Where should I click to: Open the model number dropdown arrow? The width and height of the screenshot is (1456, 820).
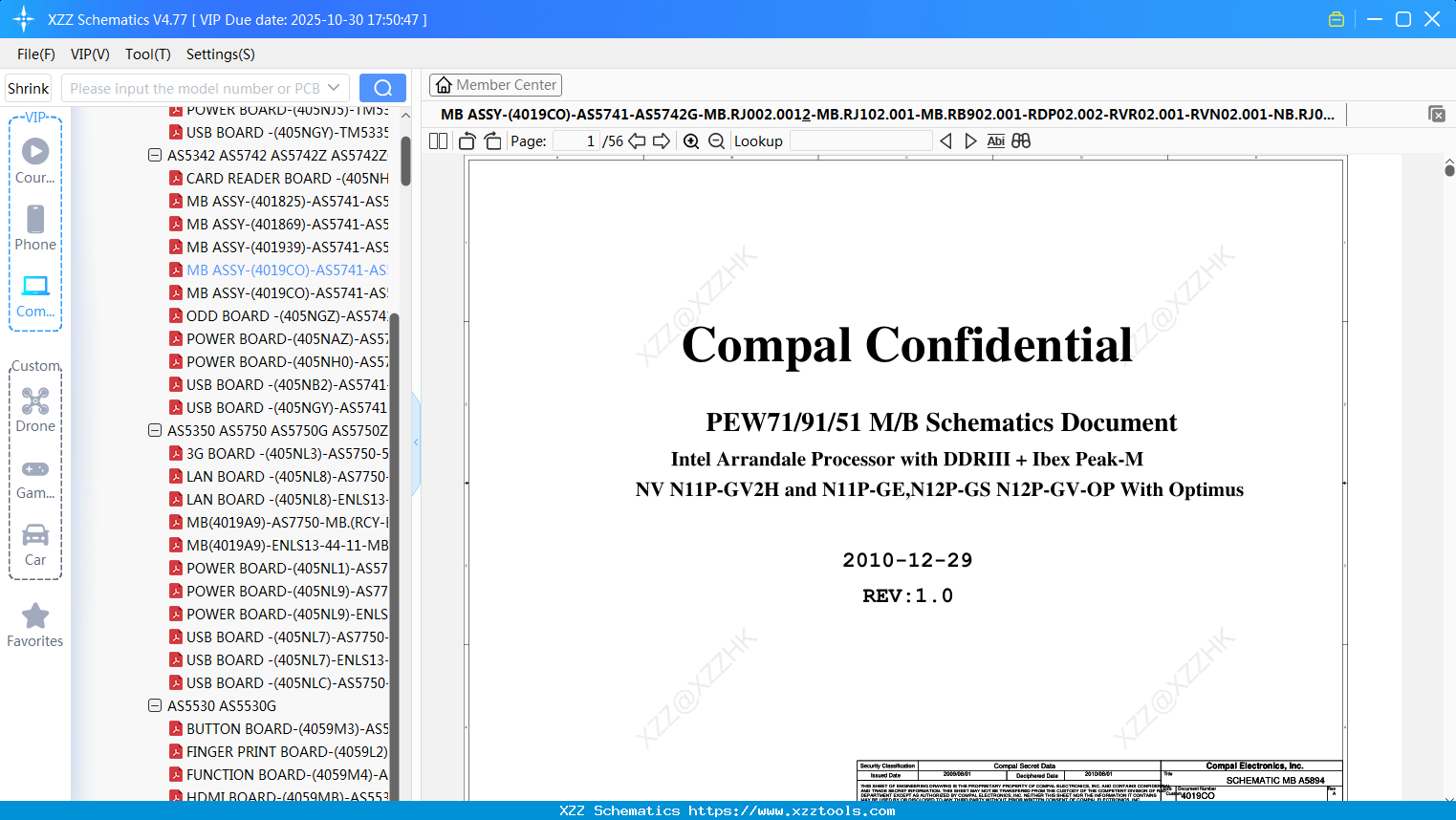(x=334, y=88)
